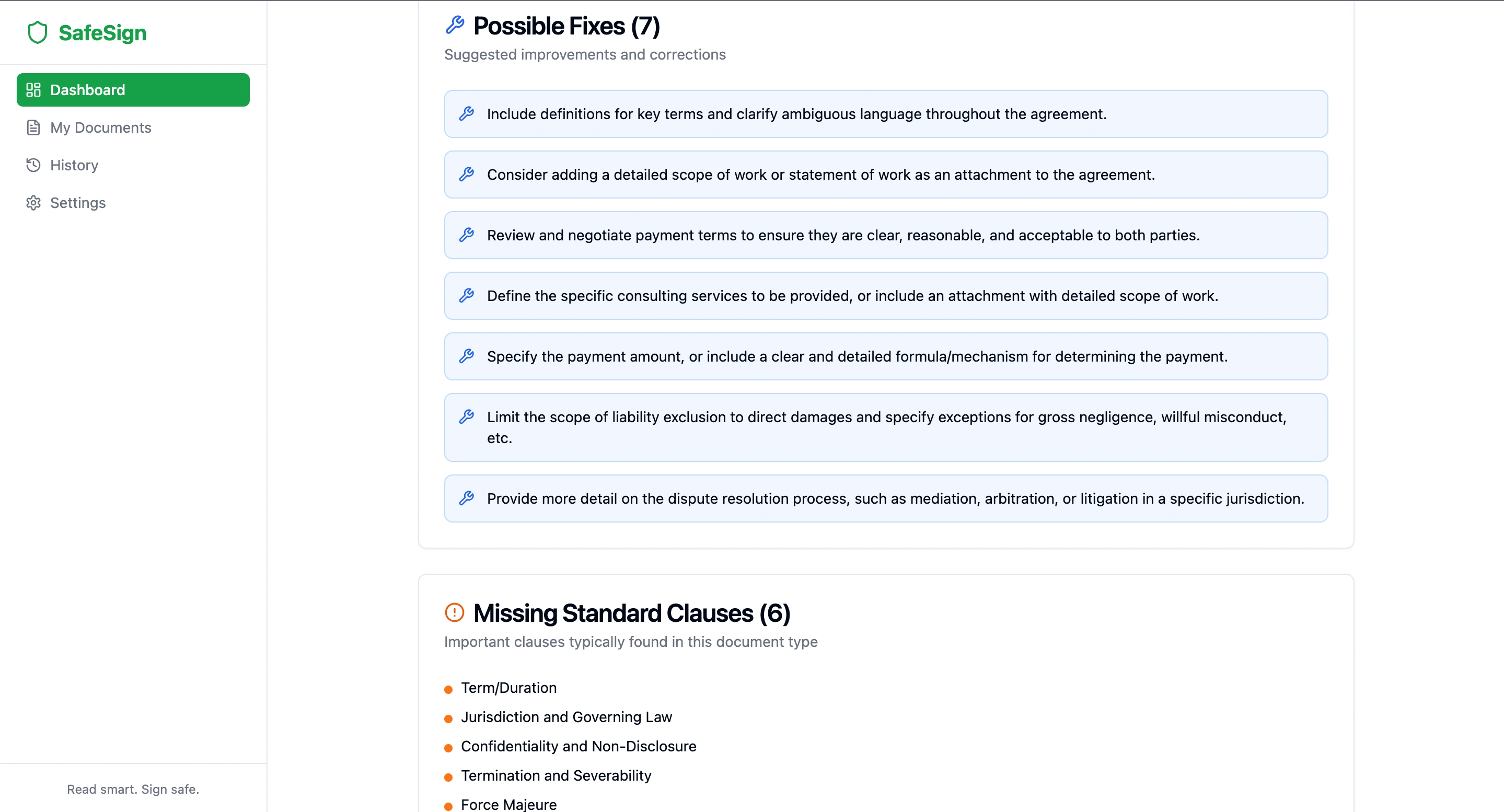Click wrench icon on key terms definitions fix
The image size is (1504, 812).
tap(467, 114)
